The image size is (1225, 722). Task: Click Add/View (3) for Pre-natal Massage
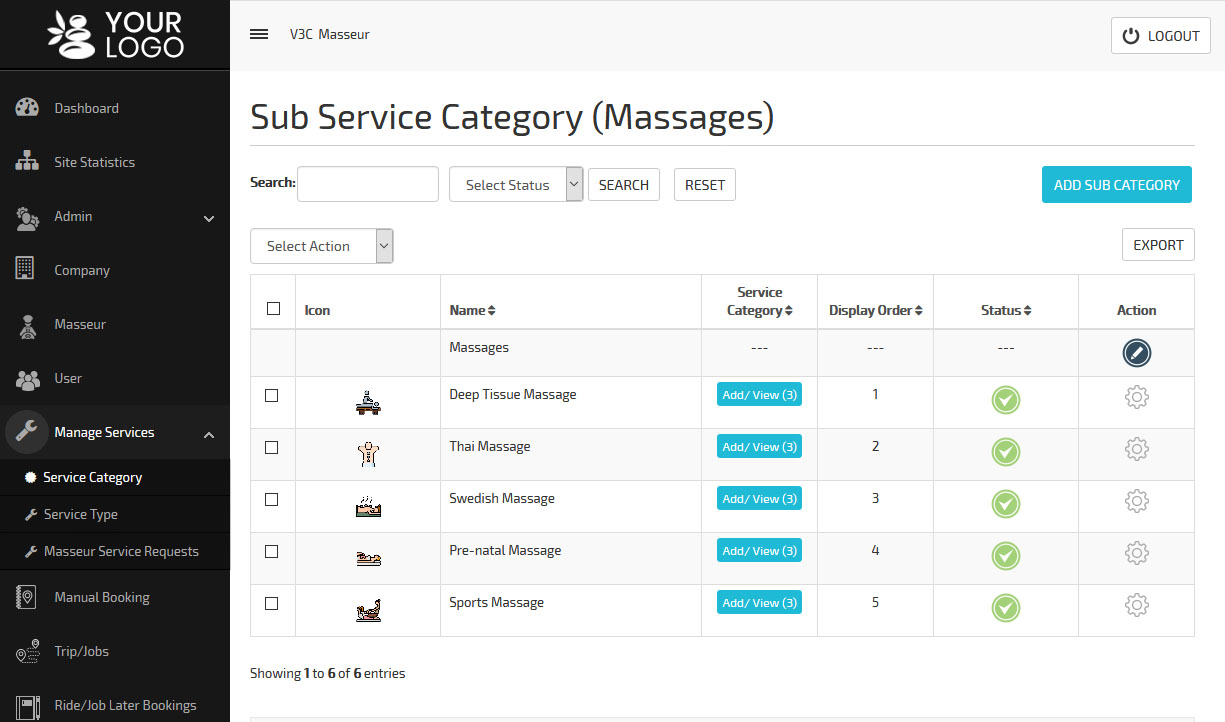[x=759, y=549]
